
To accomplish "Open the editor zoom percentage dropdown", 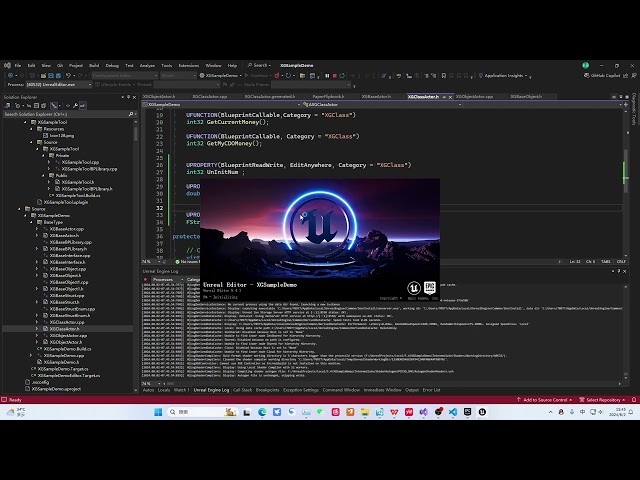I will click(x=151, y=262).
